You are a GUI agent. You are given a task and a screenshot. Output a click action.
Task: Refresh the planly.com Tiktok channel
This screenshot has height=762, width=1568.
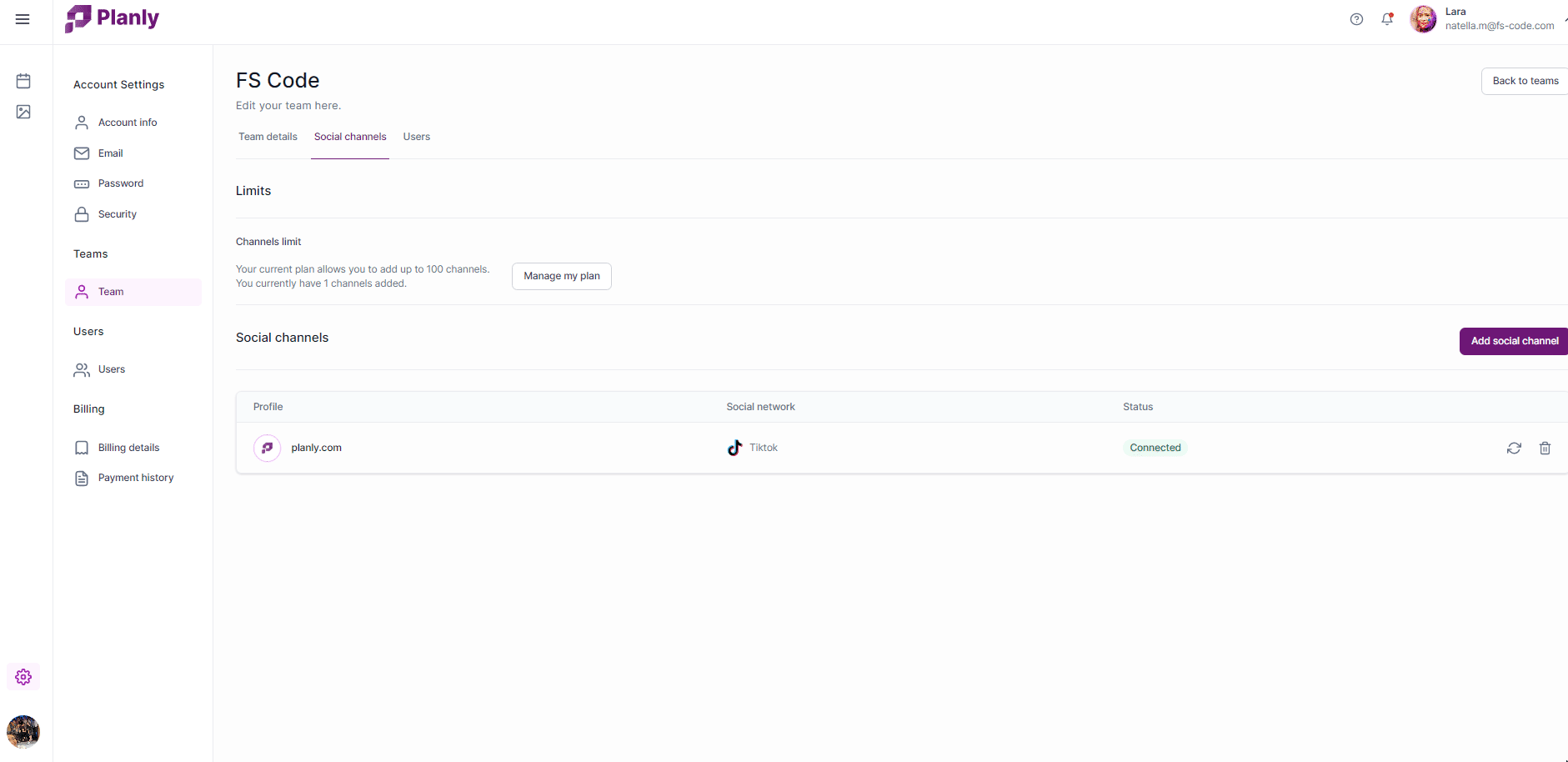click(1514, 449)
